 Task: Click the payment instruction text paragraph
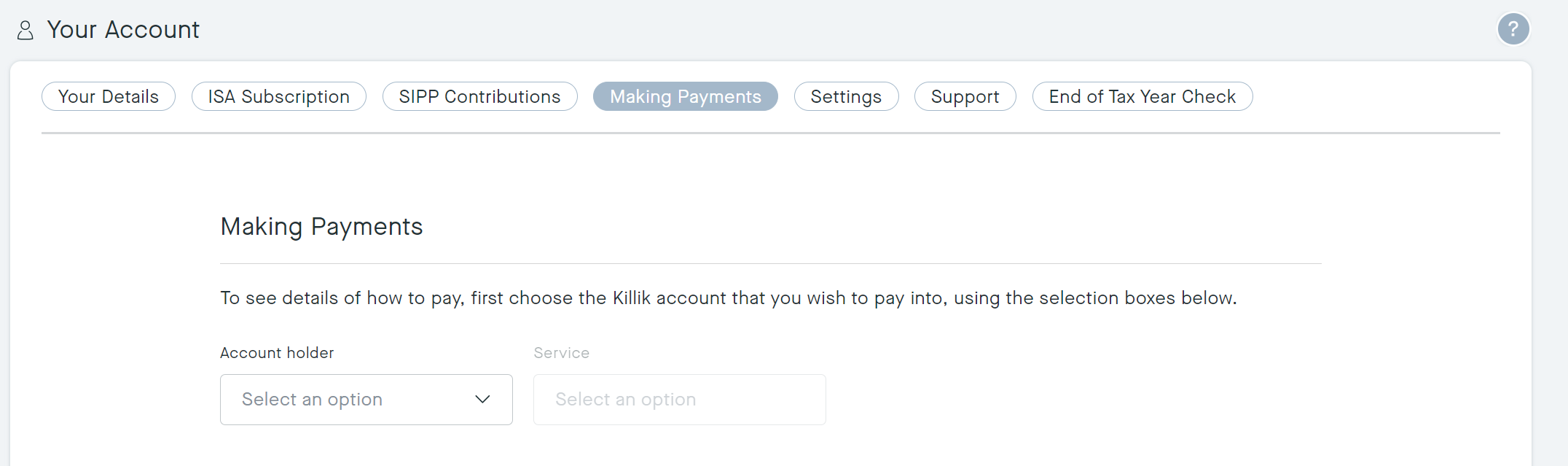pos(729,298)
